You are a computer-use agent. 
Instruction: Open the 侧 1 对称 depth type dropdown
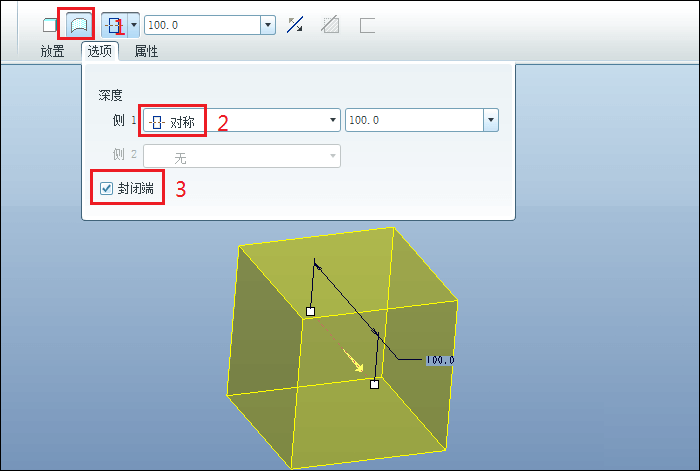(242, 120)
